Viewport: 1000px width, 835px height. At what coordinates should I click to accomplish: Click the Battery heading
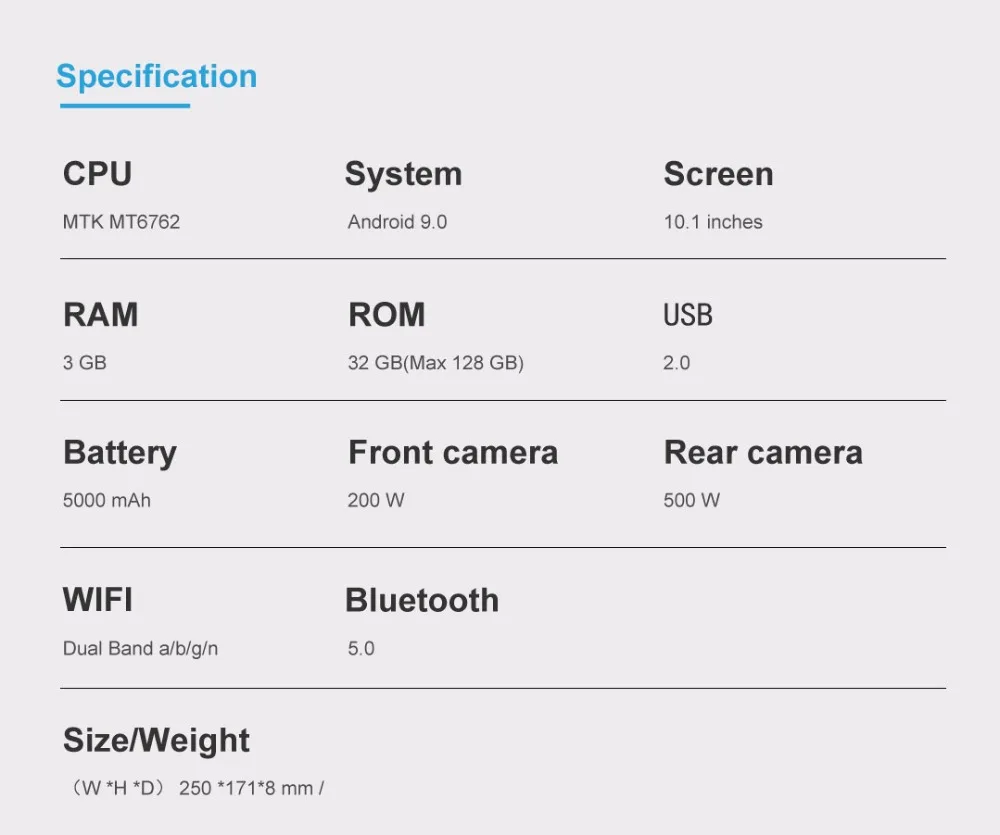[x=119, y=453]
